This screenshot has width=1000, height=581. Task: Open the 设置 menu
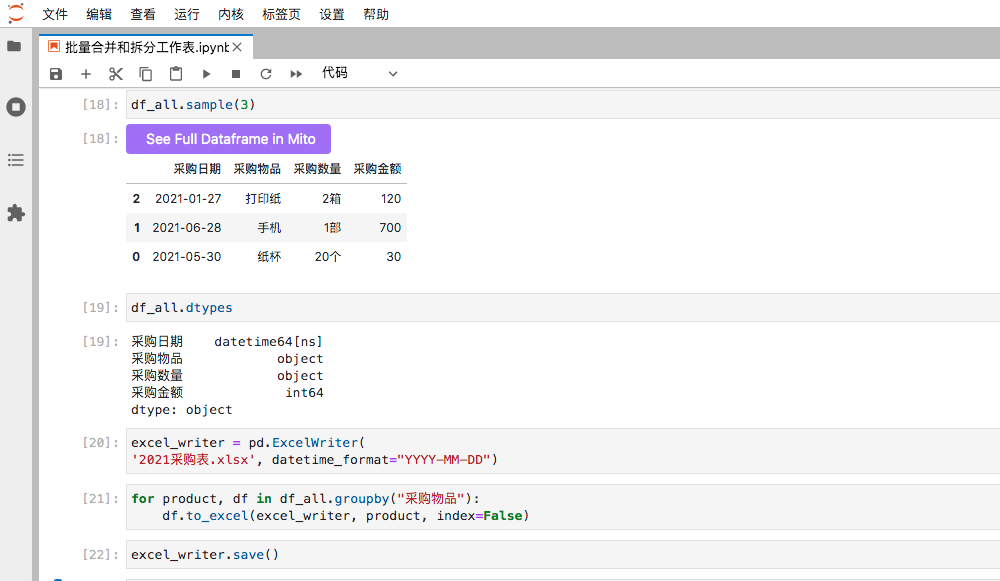pyautogui.click(x=332, y=14)
